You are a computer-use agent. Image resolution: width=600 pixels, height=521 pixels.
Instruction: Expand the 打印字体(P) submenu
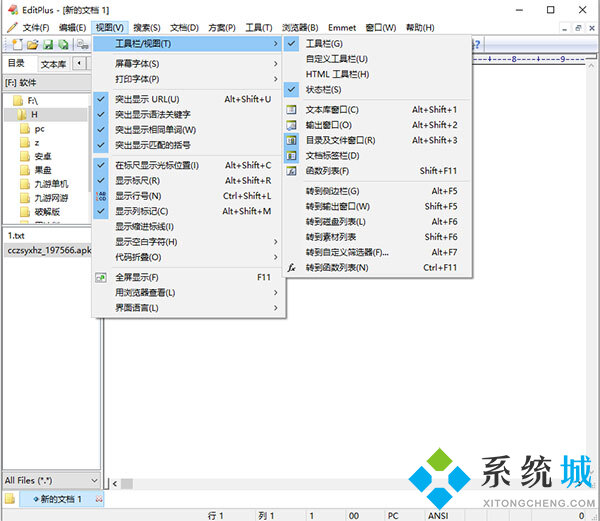(189, 79)
